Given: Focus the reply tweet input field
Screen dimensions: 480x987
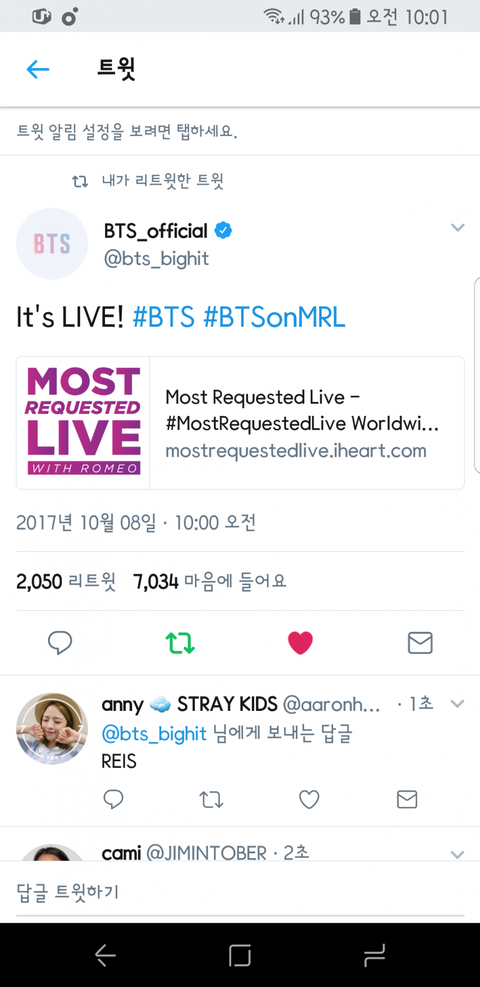Looking at the screenshot, I should pyautogui.click(x=240, y=891).
